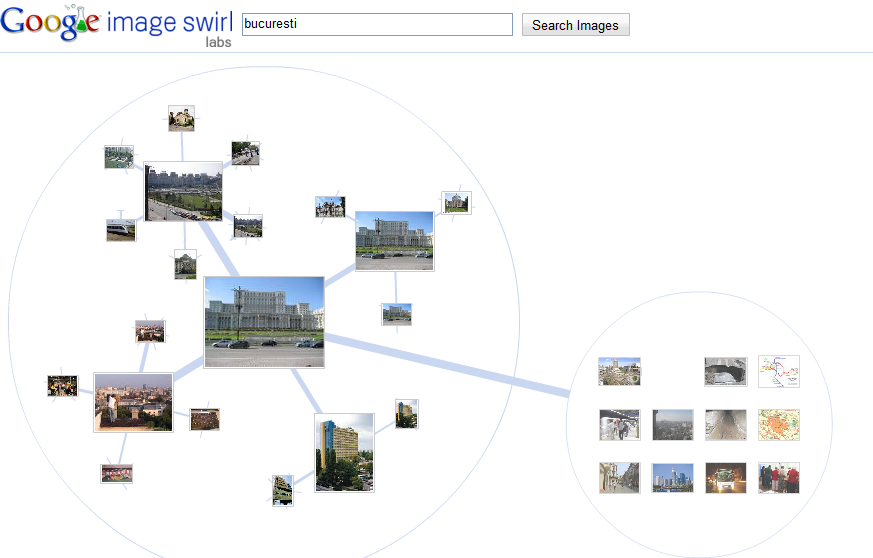Viewport: 873px width, 558px height.
Task: Open the people in red jackets thumbnail
Action: coord(779,478)
